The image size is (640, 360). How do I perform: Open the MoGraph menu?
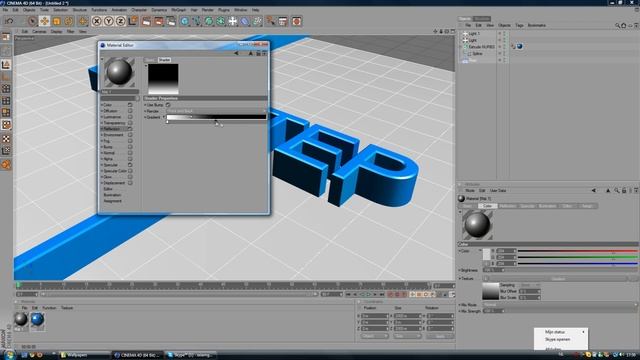[178, 10]
